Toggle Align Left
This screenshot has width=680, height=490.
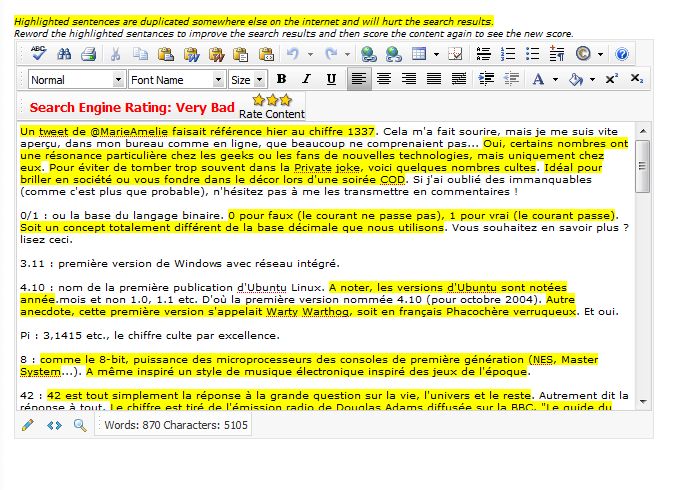coord(359,79)
